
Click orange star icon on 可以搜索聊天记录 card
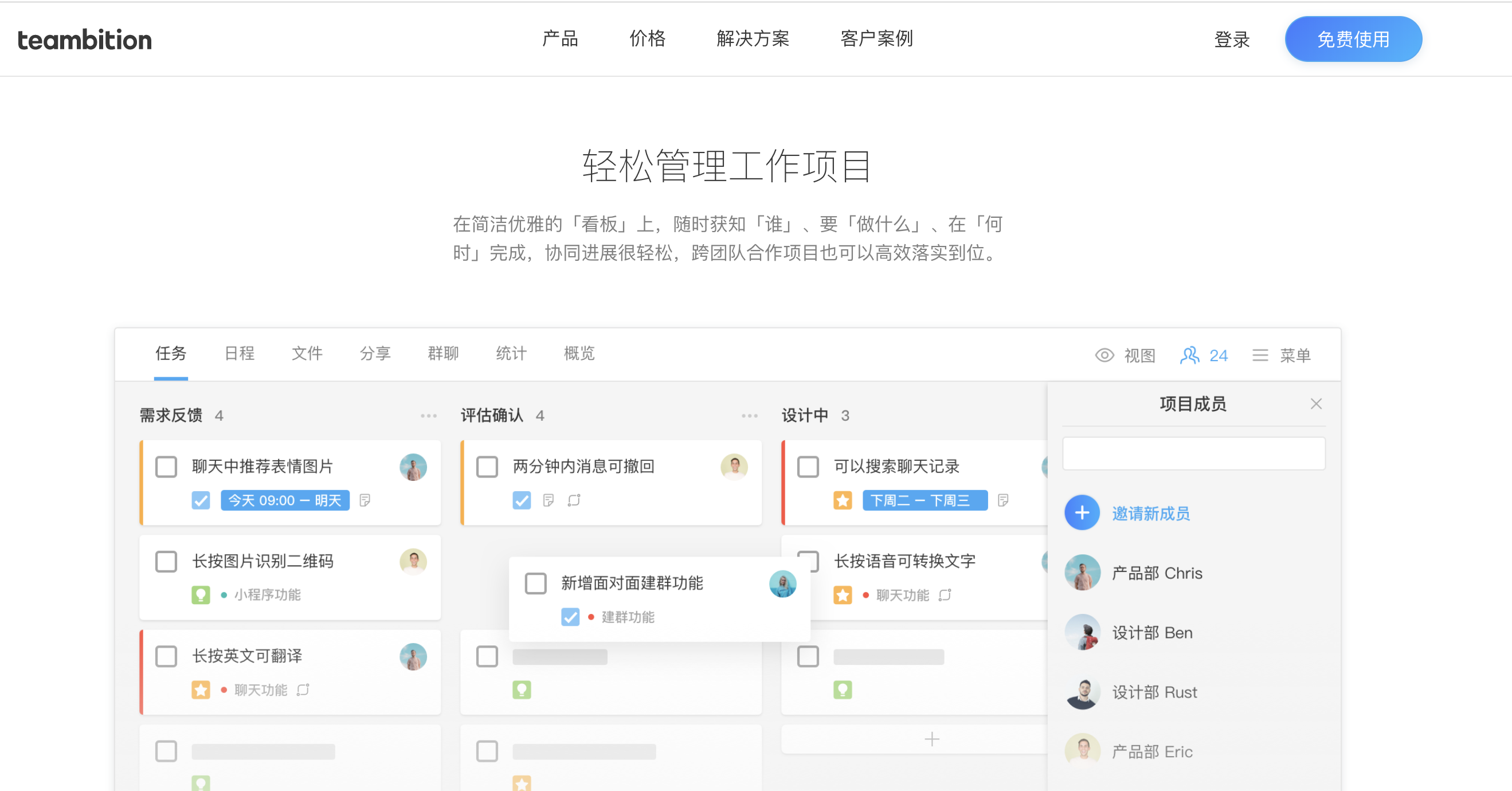[843, 500]
